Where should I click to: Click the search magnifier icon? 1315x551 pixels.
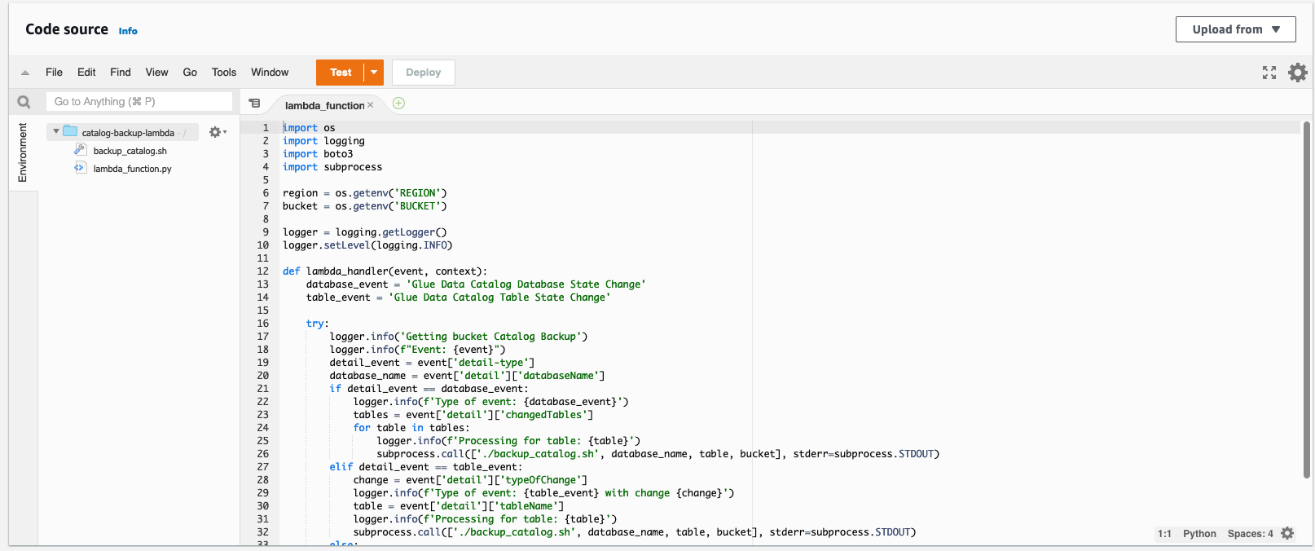click(x=23, y=102)
